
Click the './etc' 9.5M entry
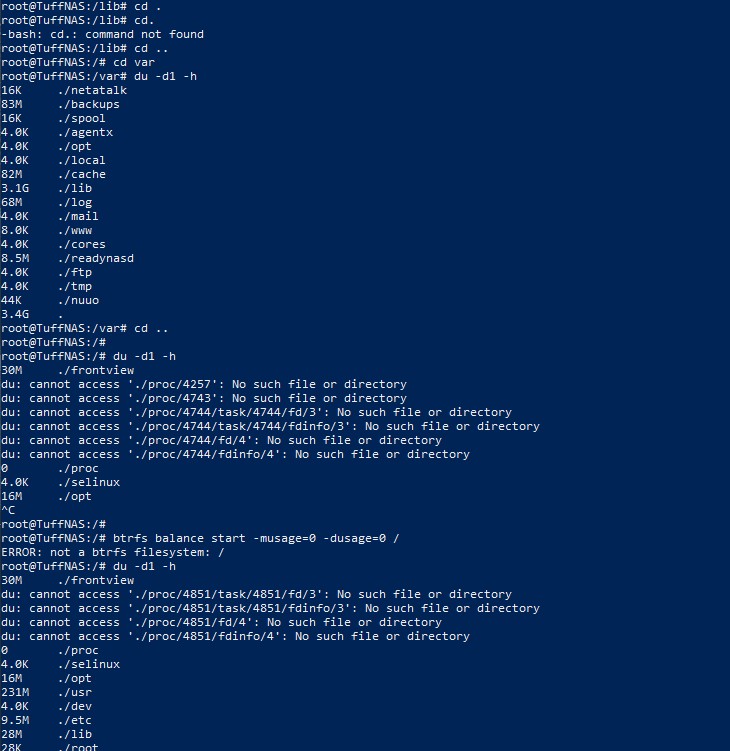point(46,720)
